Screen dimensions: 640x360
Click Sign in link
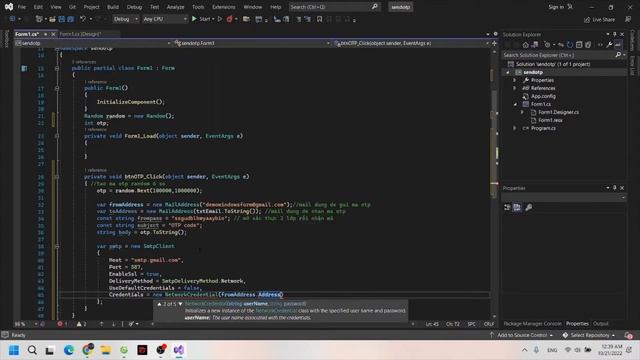(556, 7)
